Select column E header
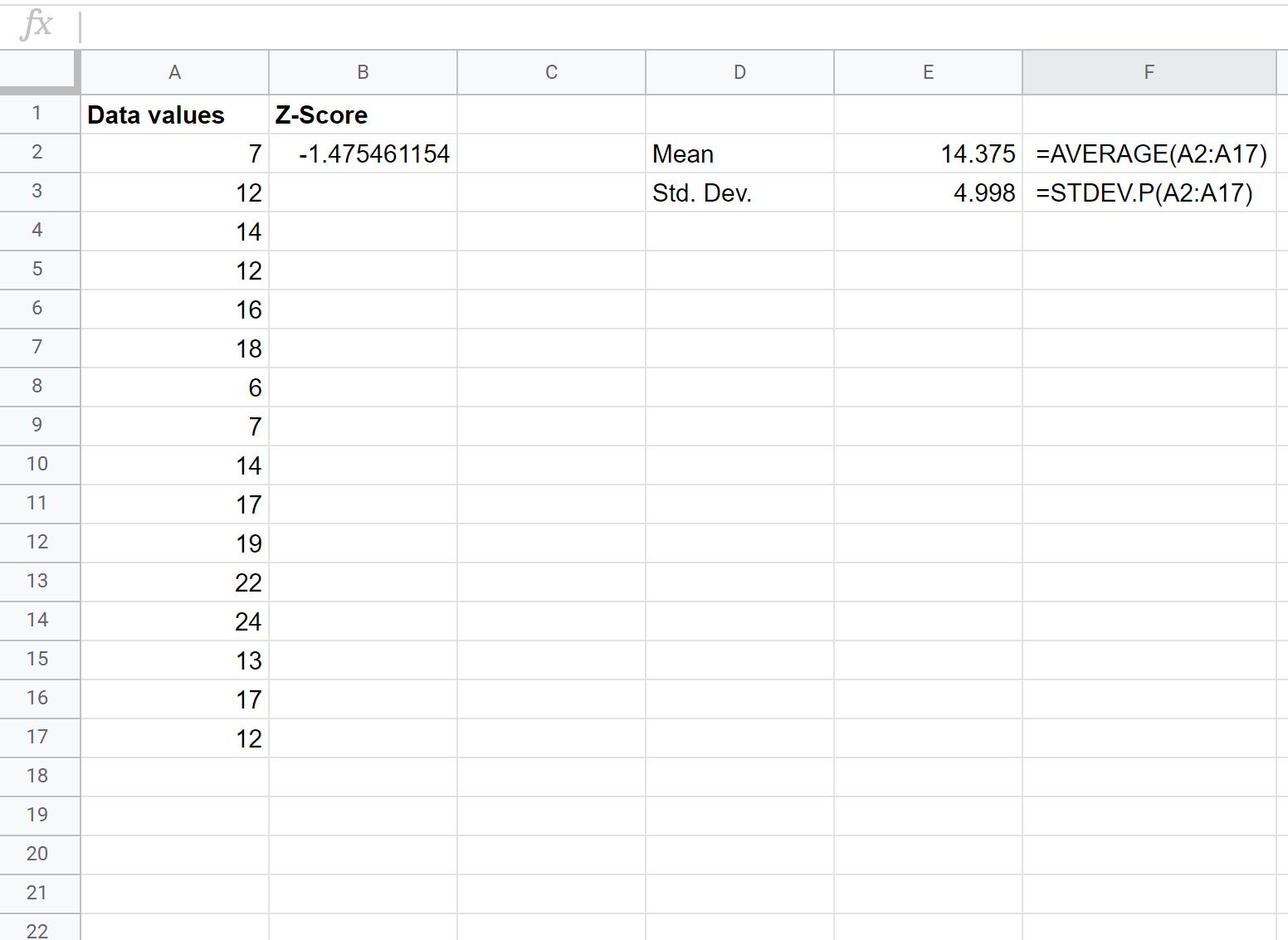The width and height of the screenshot is (1288, 940). (929, 72)
